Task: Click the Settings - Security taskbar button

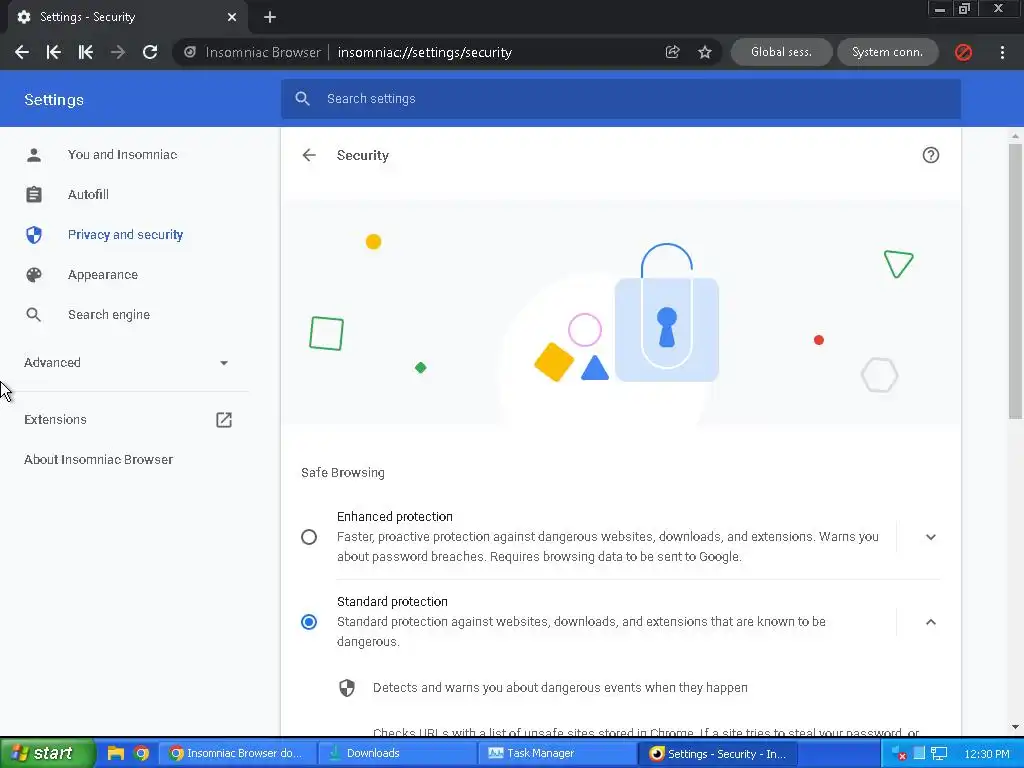Action: [x=717, y=754]
